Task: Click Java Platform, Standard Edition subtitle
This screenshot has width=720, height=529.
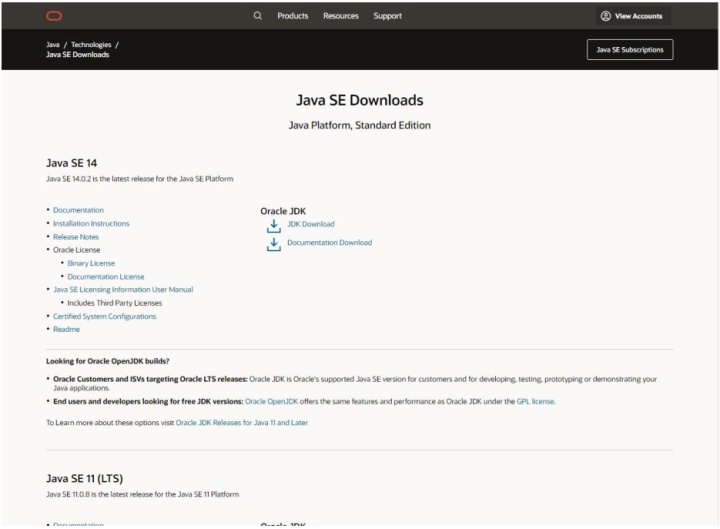Action: 360,125
